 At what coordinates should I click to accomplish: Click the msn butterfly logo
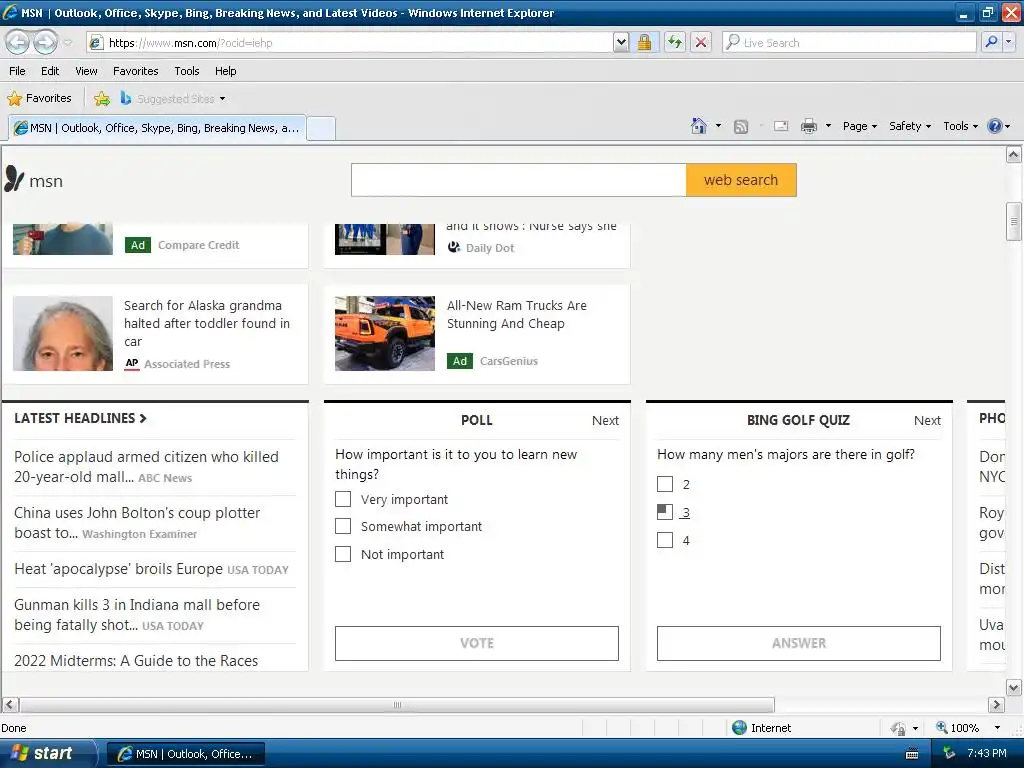tap(14, 179)
